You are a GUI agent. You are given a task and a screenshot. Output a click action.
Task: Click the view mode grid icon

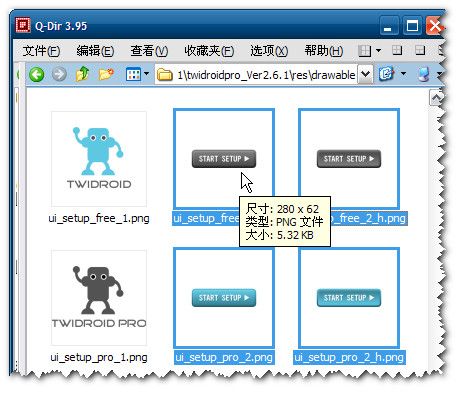133,74
